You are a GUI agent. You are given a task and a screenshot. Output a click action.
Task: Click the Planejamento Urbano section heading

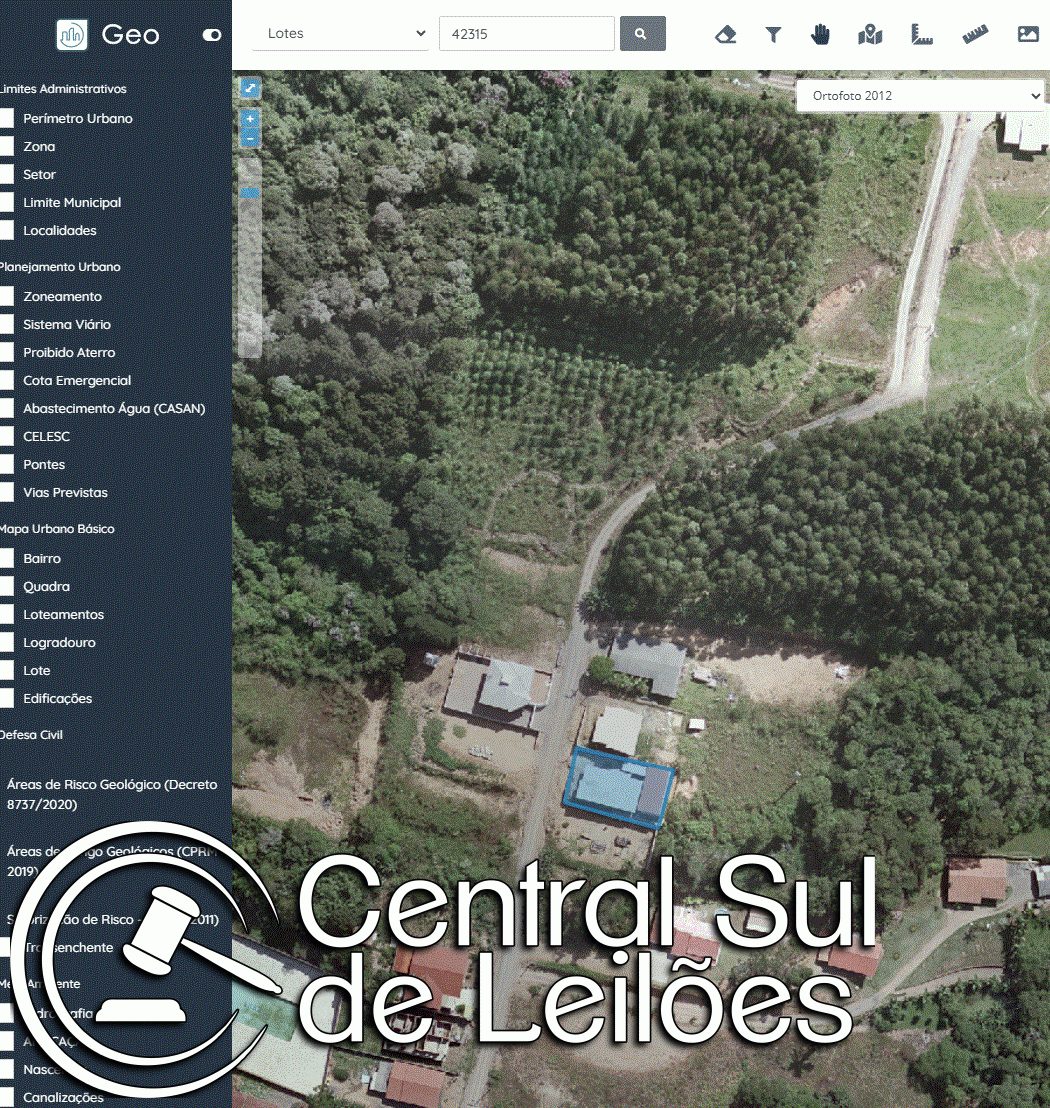tap(60, 267)
